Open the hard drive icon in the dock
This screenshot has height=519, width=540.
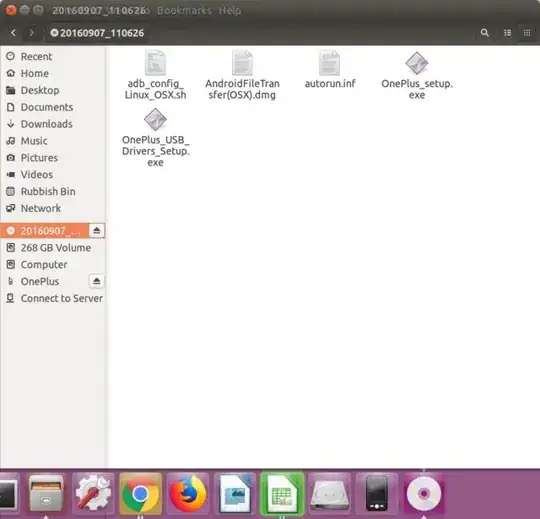(x=329, y=493)
